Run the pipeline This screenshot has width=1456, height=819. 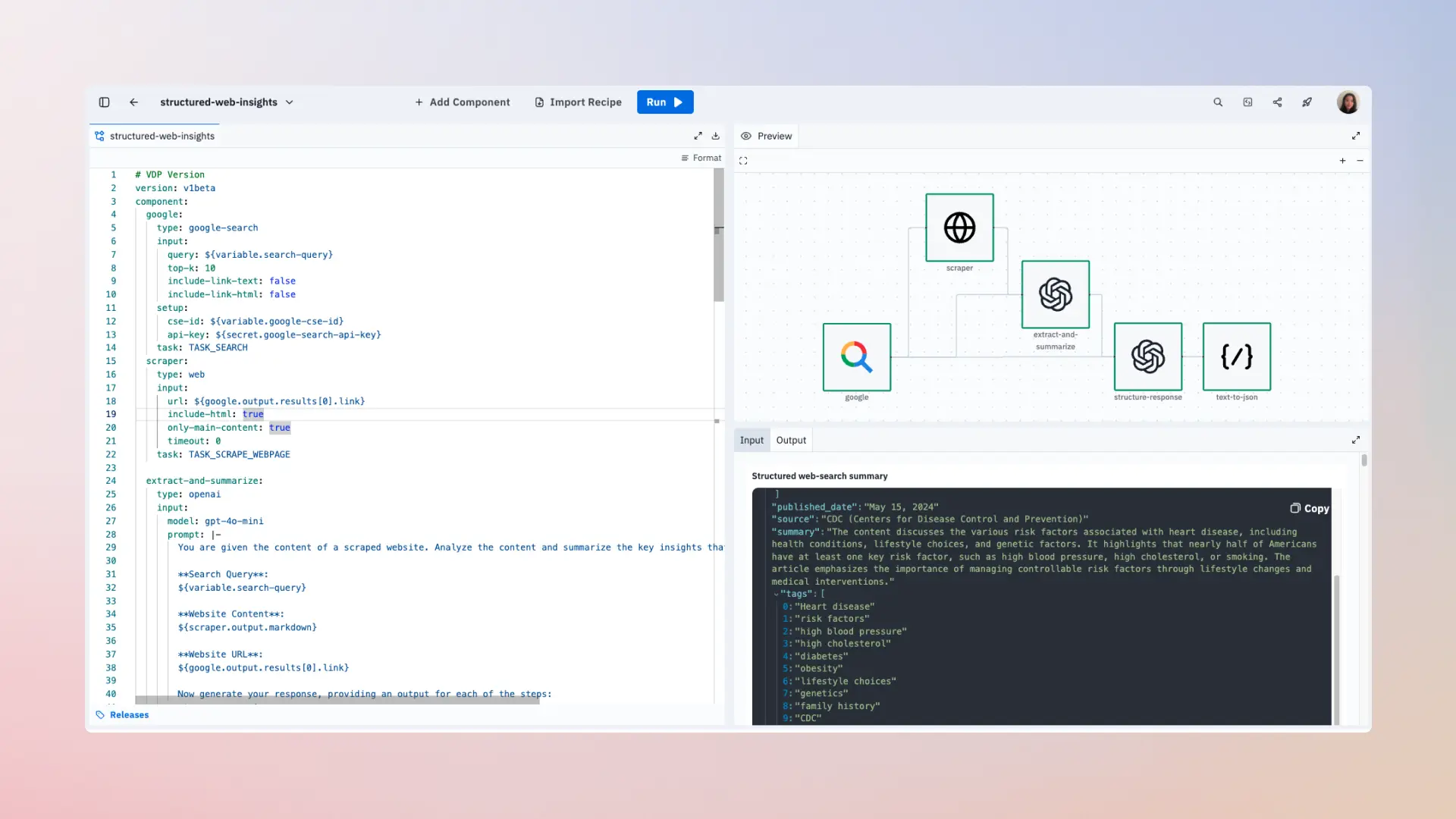[x=665, y=102]
